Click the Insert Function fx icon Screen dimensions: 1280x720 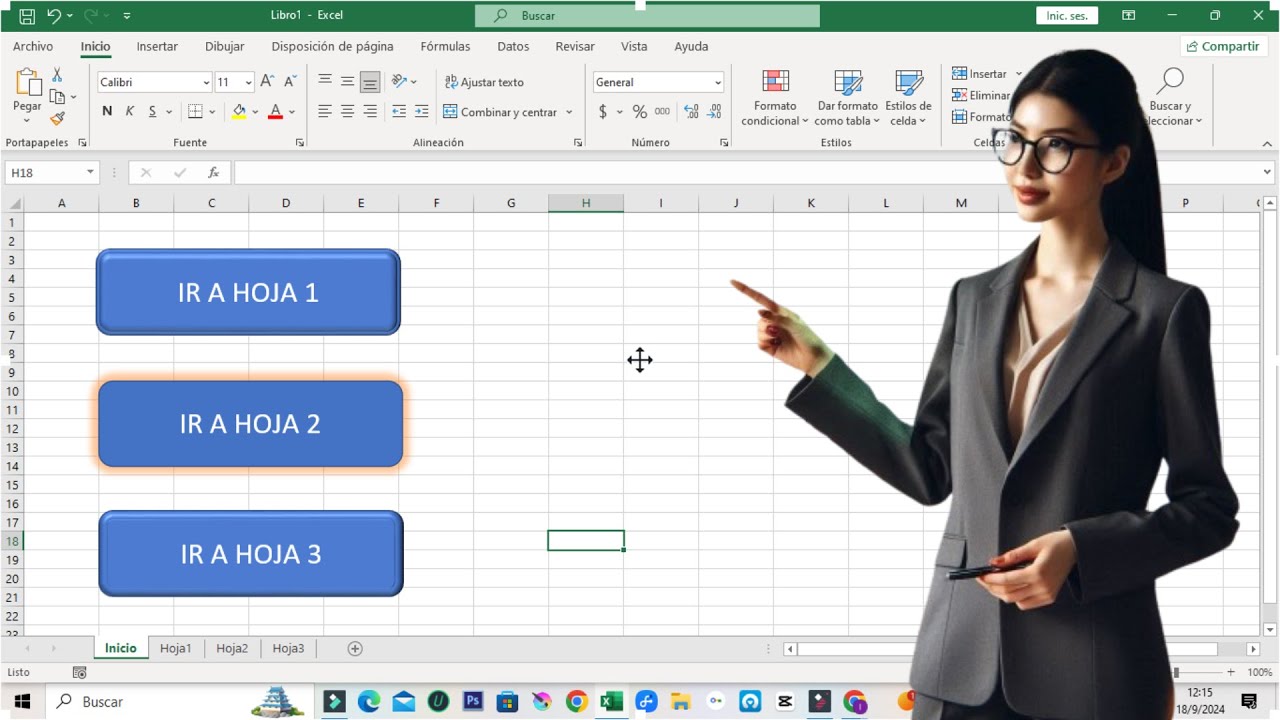(213, 173)
